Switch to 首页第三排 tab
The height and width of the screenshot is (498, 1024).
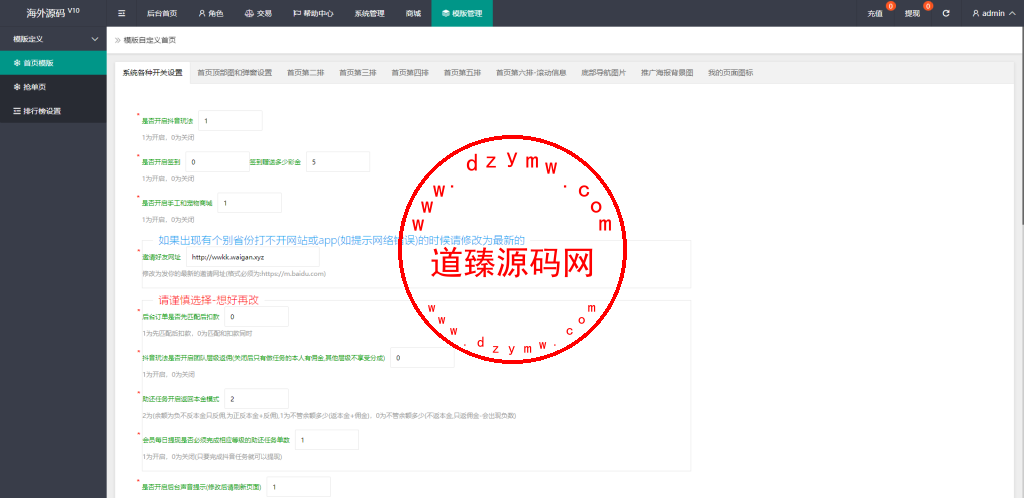tap(358, 73)
